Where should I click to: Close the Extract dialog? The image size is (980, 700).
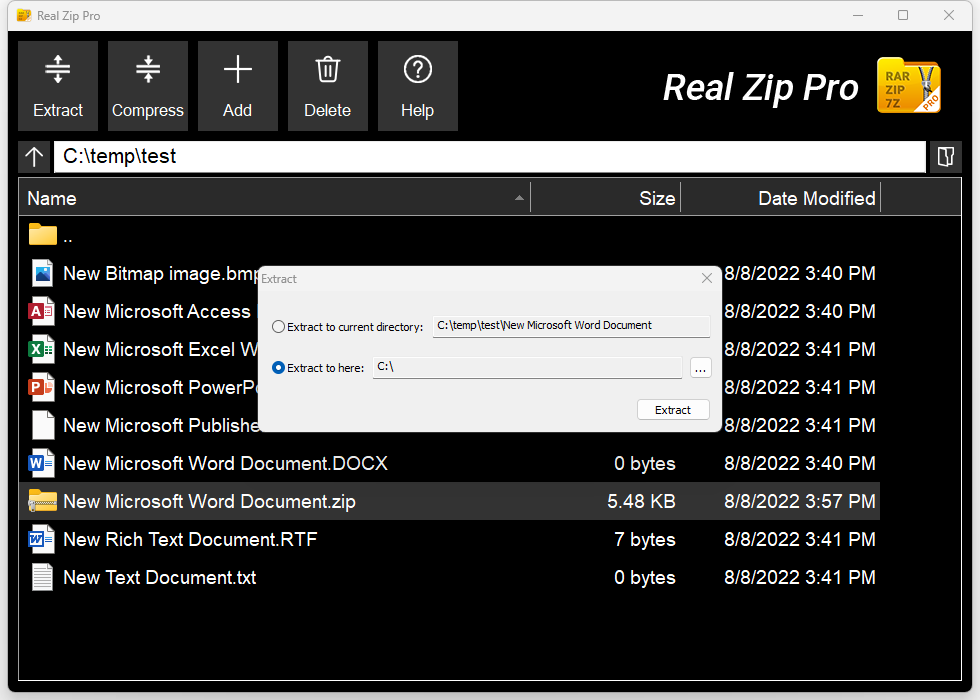[x=707, y=278]
